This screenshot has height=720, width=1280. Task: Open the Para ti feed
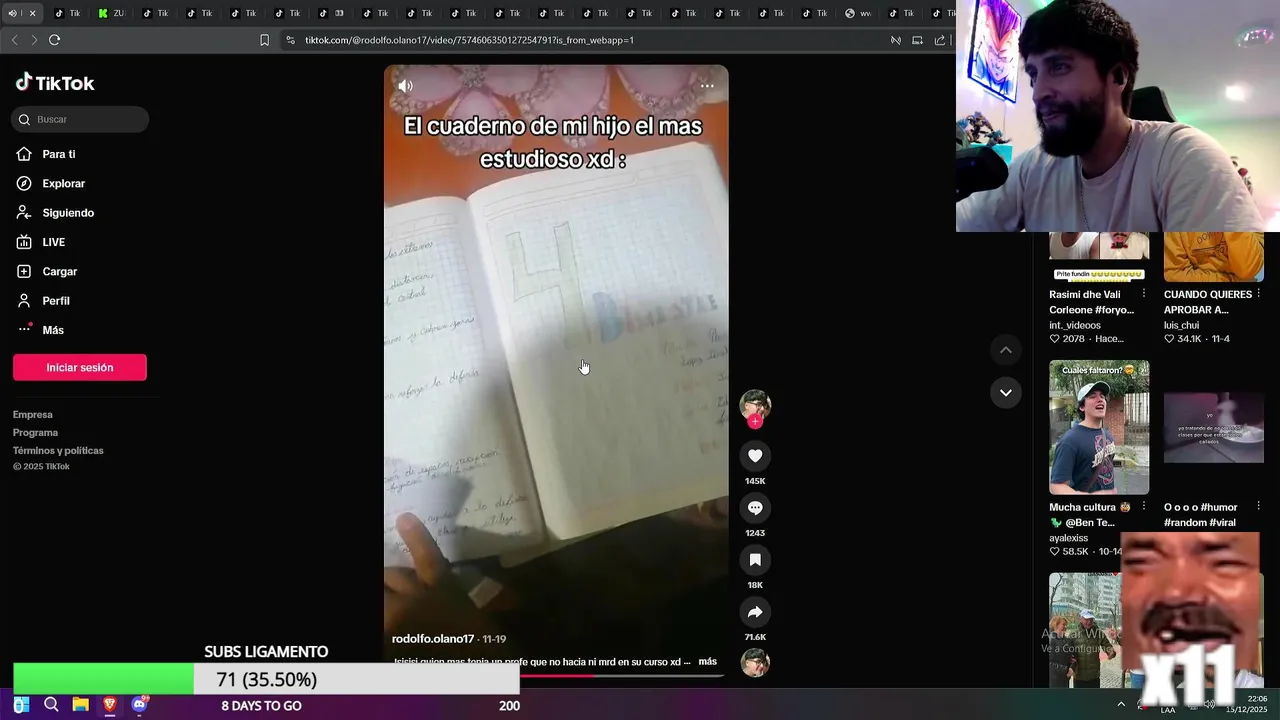tap(58, 154)
